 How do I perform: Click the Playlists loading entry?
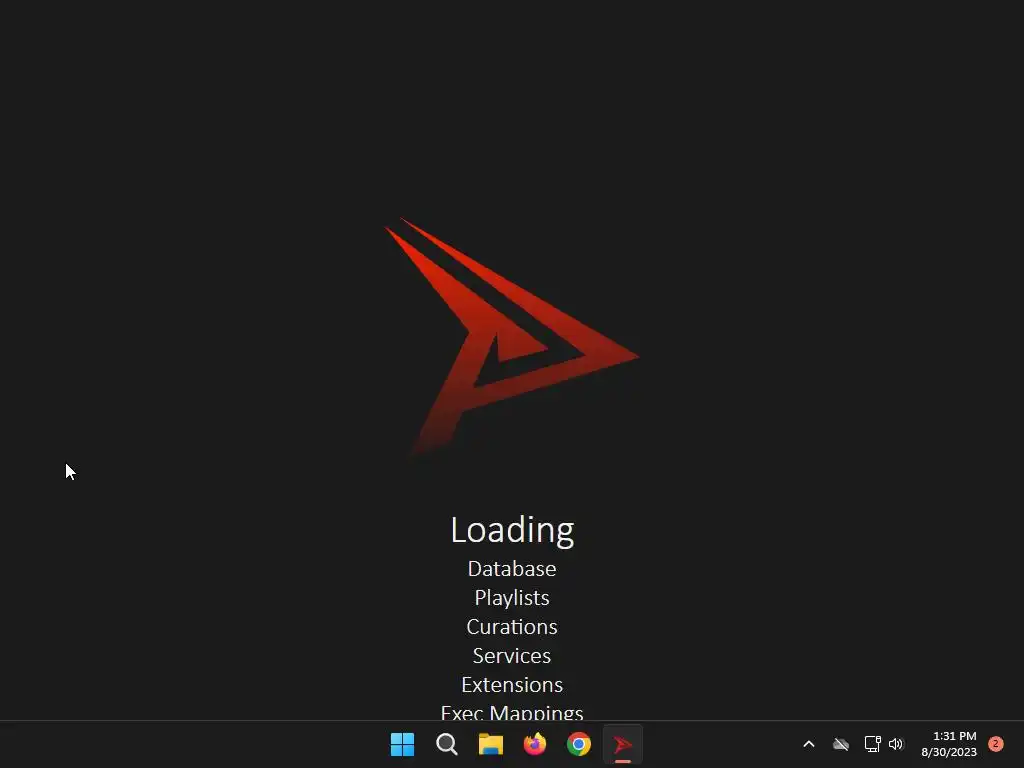coord(512,598)
